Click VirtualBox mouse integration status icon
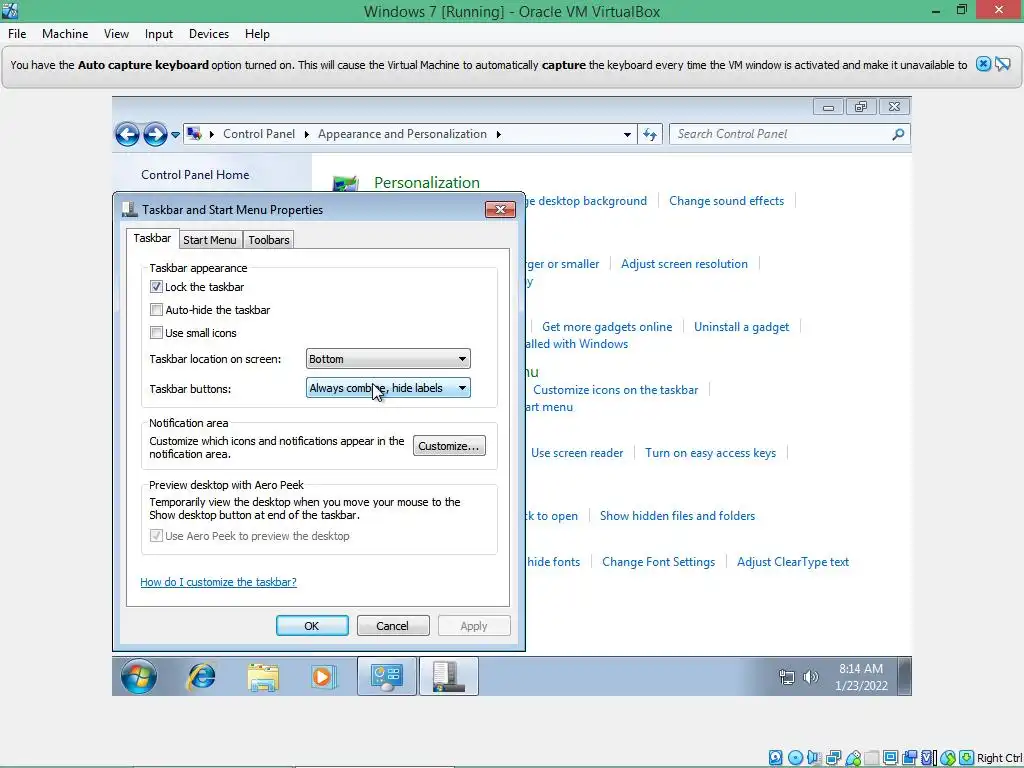Screen dimensions: 1024x768 click(x=948, y=758)
